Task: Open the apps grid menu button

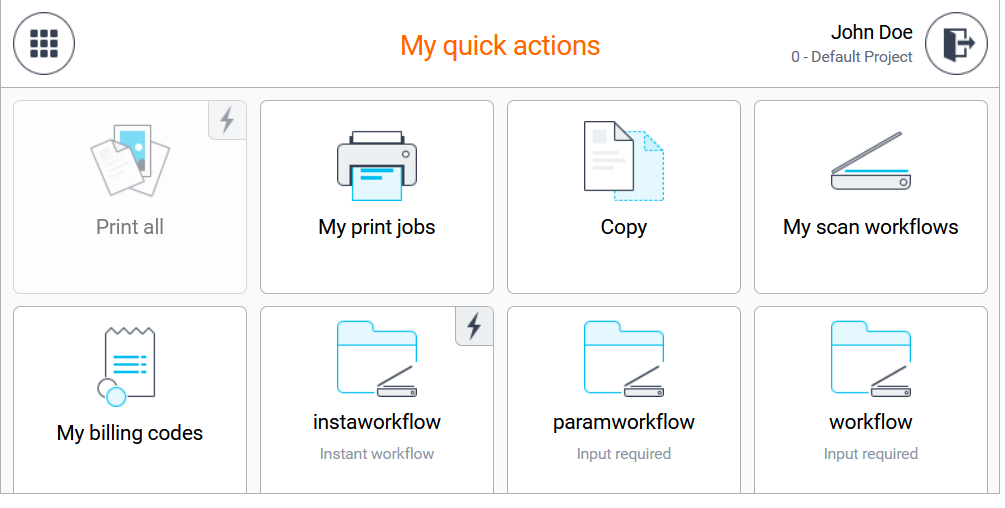Action: [44, 44]
